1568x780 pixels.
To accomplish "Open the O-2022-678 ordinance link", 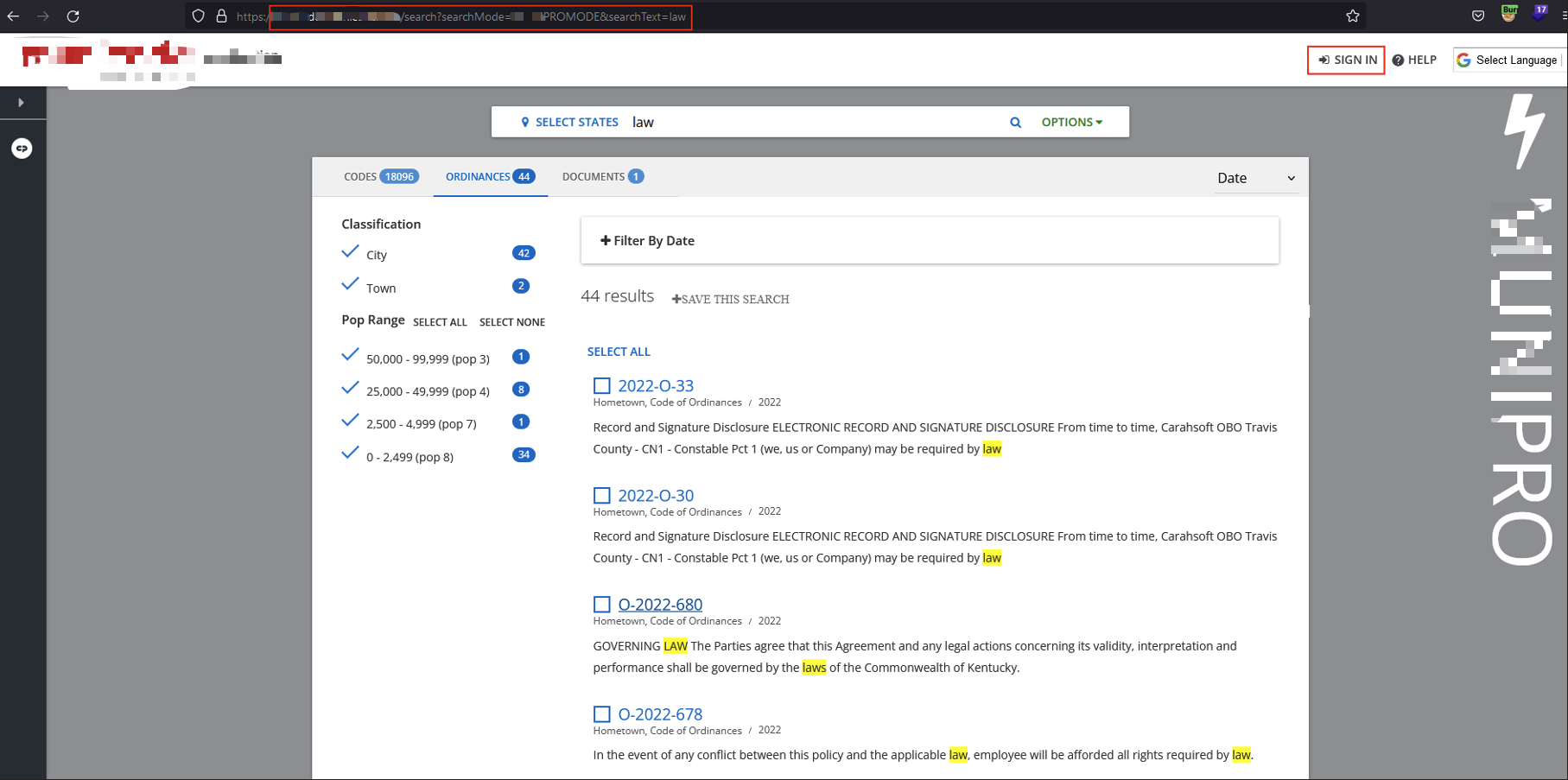I will coord(660,714).
